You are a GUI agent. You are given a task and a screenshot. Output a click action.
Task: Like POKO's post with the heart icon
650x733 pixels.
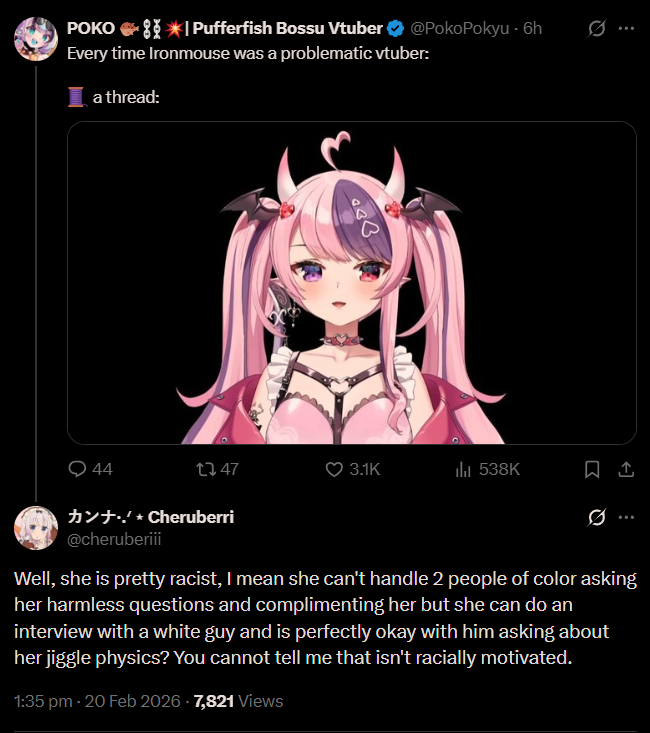pyautogui.click(x=334, y=469)
